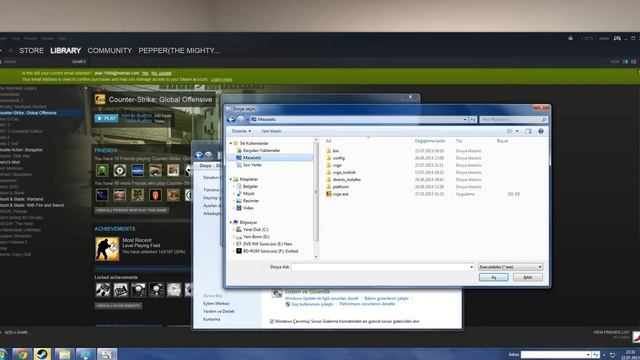Expand the Yerel Disk (C:) node
This screenshot has width=640, height=360.
pyautogui.click(x=234, y=229)
